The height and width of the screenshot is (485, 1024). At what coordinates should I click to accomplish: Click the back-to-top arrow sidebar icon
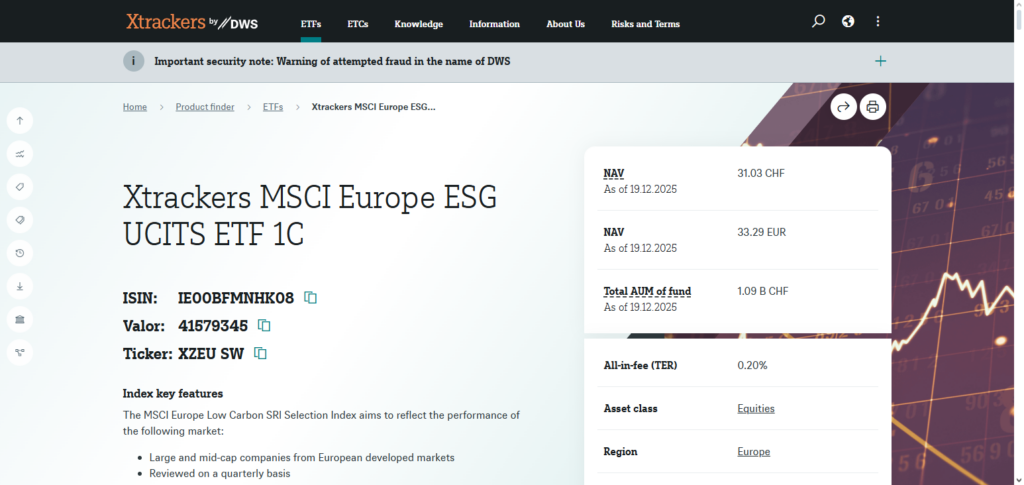coord(20,121)
